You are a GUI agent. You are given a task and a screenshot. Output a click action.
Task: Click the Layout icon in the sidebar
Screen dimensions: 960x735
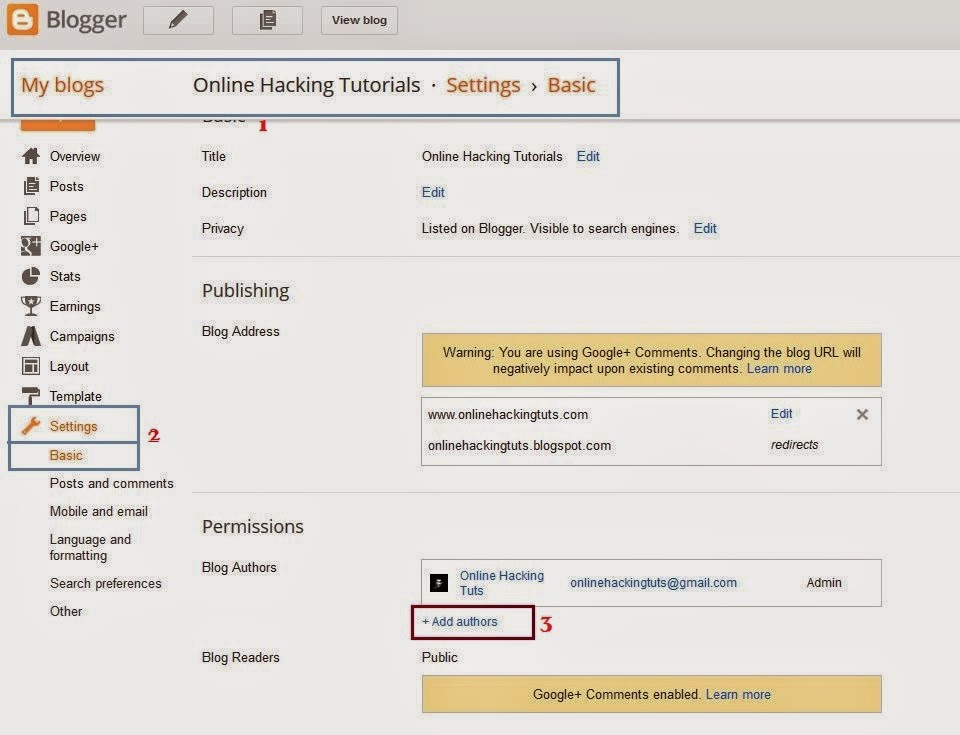click(x=31, y=366)
